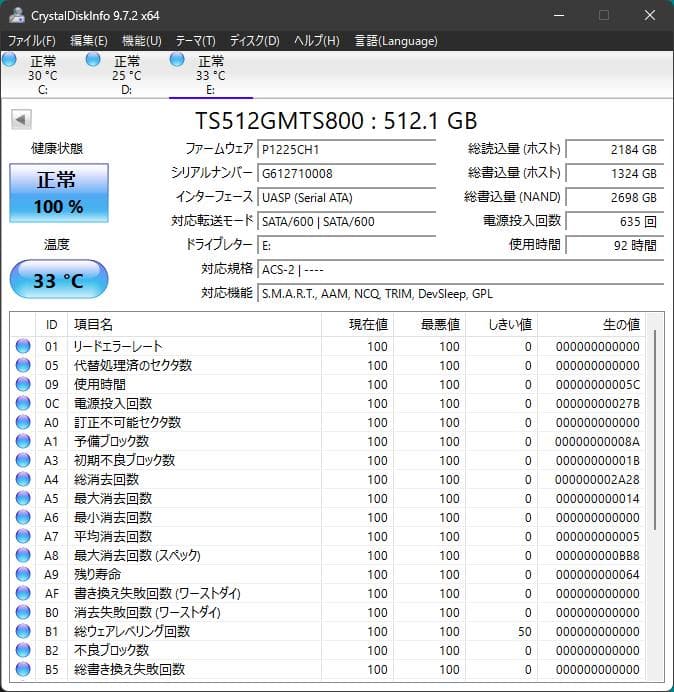Click threshold value 50 in 総ウェアレベリング回数 row
The height and width of the screenshot is (692, 674).
click(525, 632)
